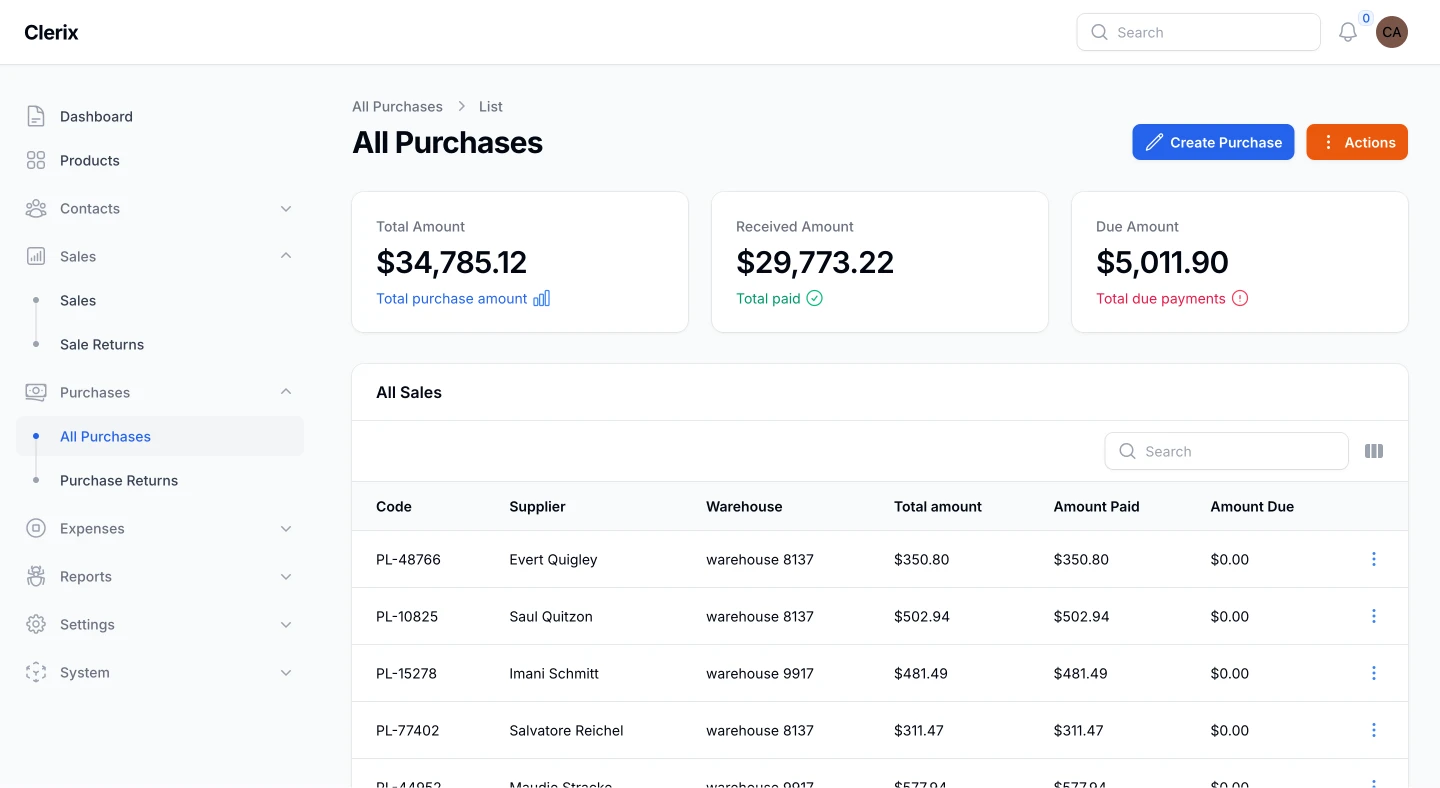Click All Purchases breadcrumb link
Viewport: 1440px width, 788px height.
click(397, 106)
